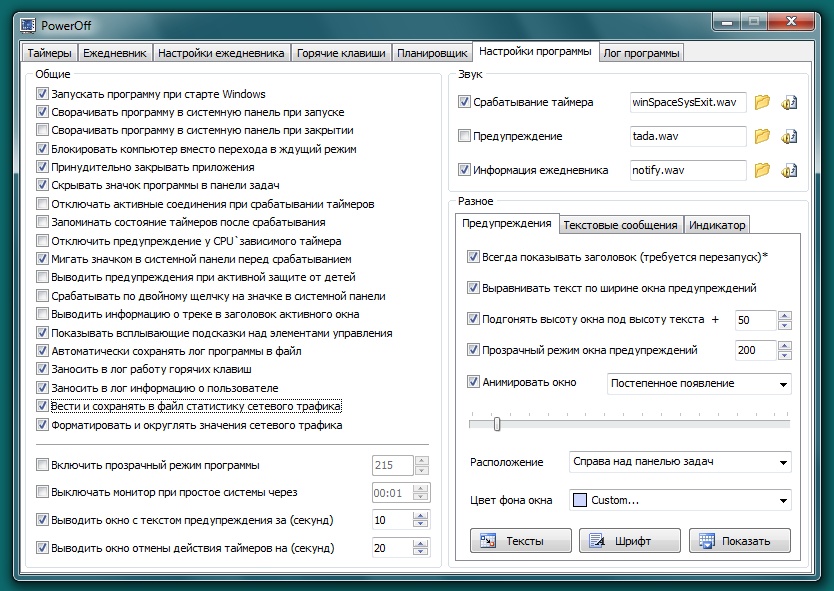Click the warning seconds field showing 10
This screenshot has height=591, width=834.
(393, 520)
